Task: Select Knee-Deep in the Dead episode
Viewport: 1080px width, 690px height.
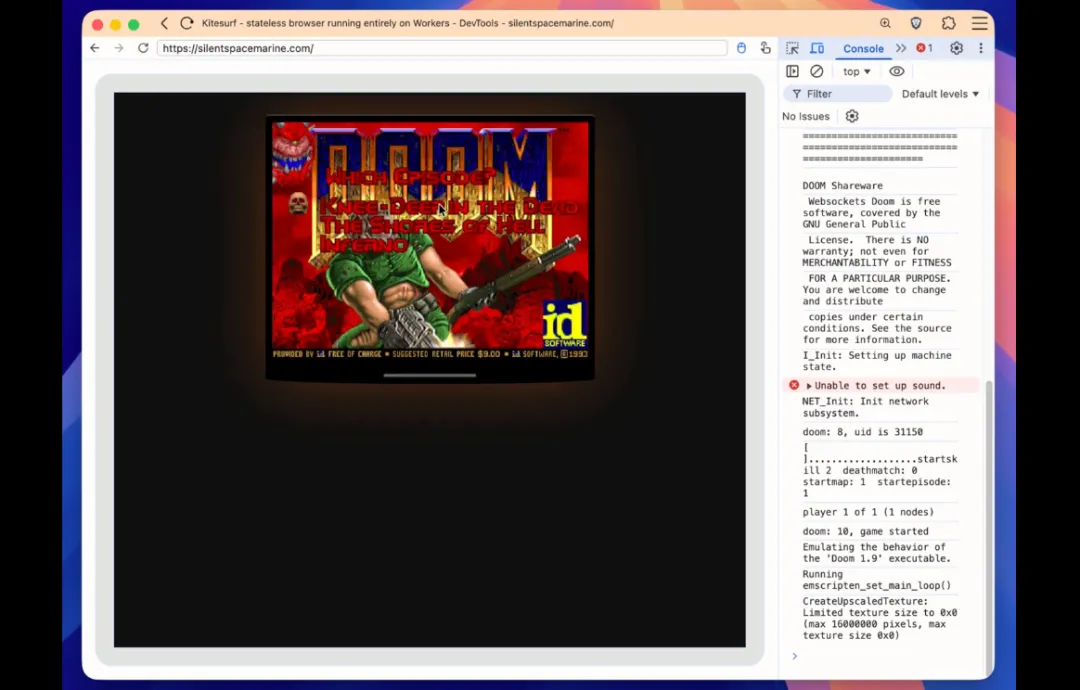Action: pos(448,206)
